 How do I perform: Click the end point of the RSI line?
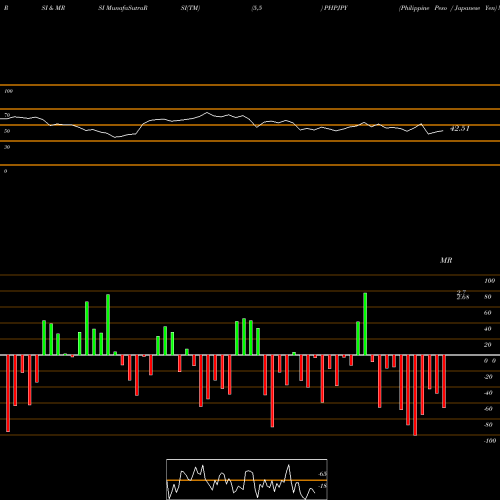[443, 131]
